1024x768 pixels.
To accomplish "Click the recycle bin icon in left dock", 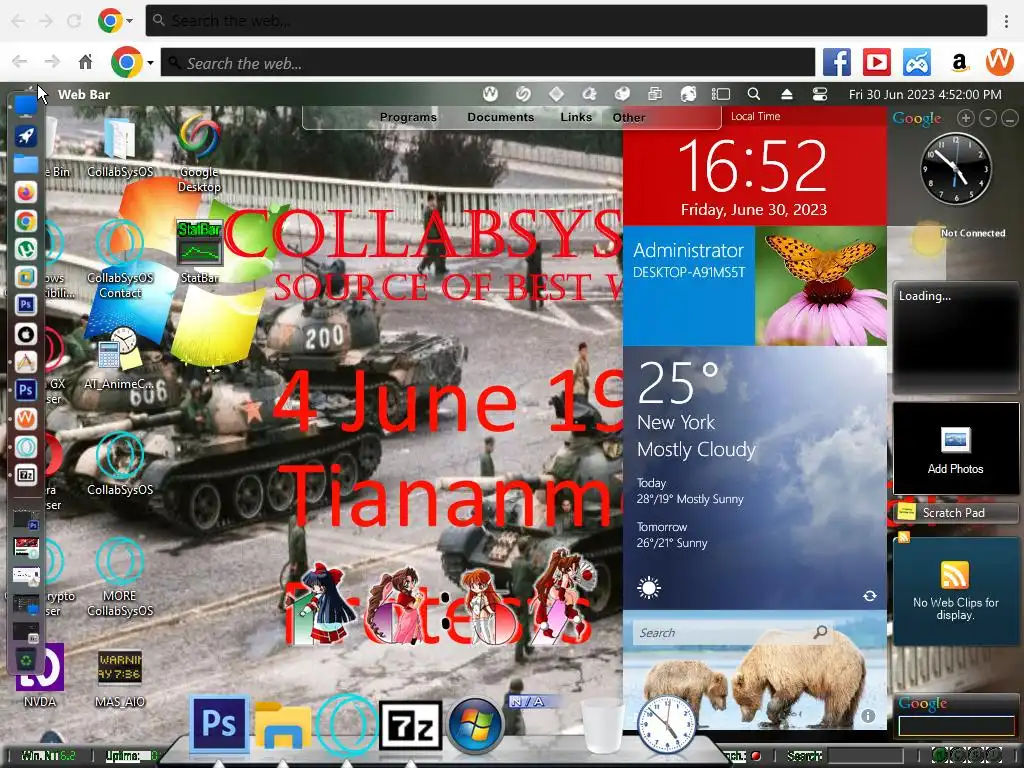I will (x=25, y=660).
